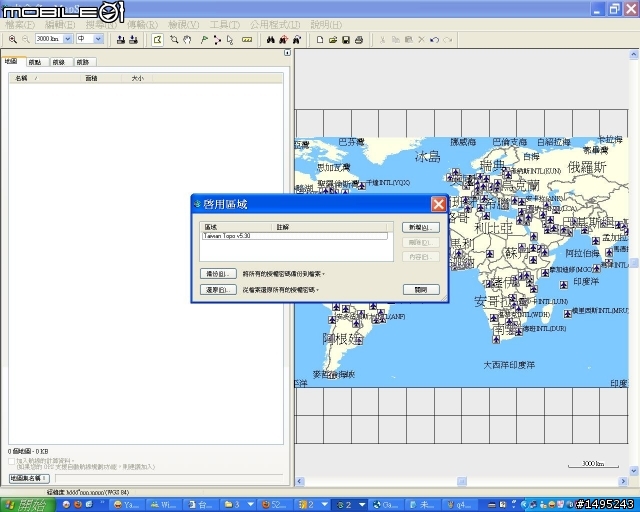The height and width of the screenshot is (512, 640).
Task: Click the binoculars find places icon
Action: (x=271, y=40)
